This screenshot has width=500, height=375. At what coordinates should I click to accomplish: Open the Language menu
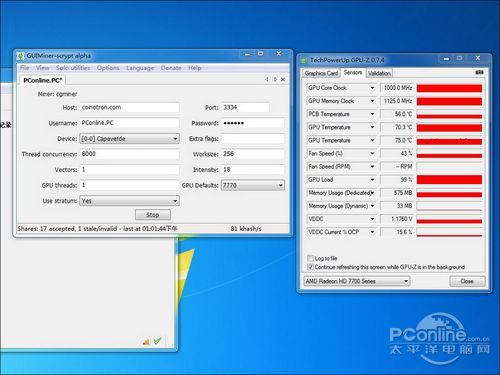[x=140, y=68]
